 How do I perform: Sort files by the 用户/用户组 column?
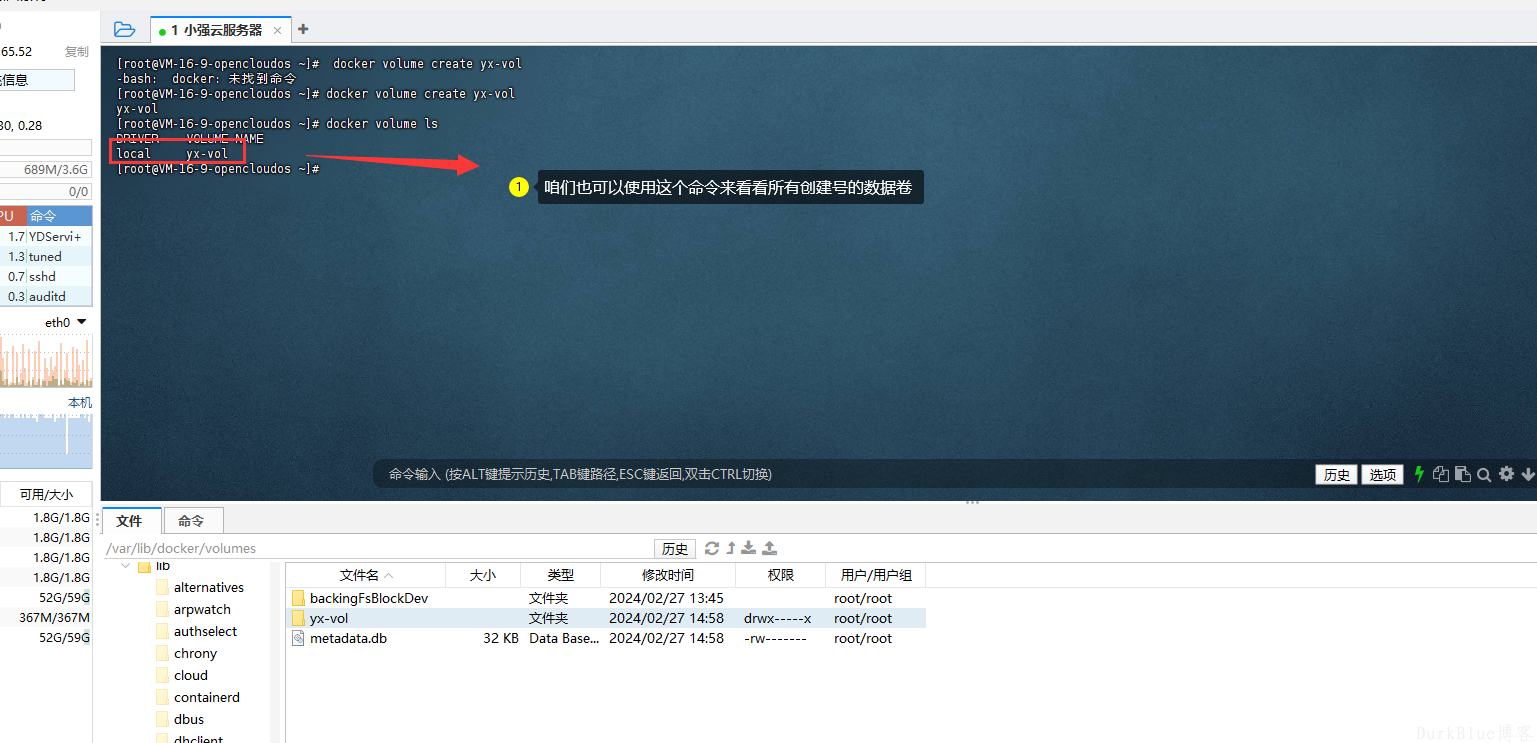[x=876, y=575]
